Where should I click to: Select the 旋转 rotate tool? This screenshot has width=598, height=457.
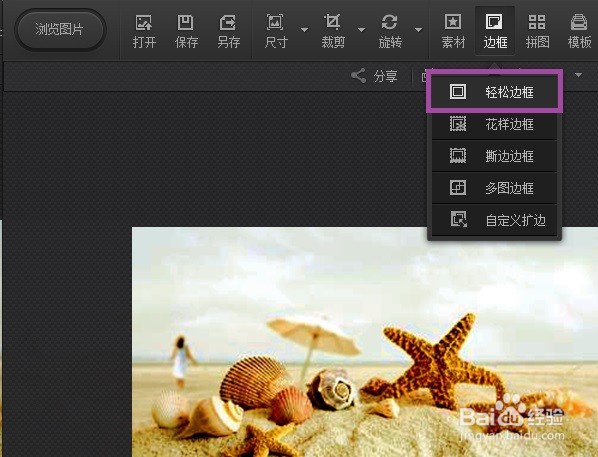pyautogui.click(x=390, y=32)
